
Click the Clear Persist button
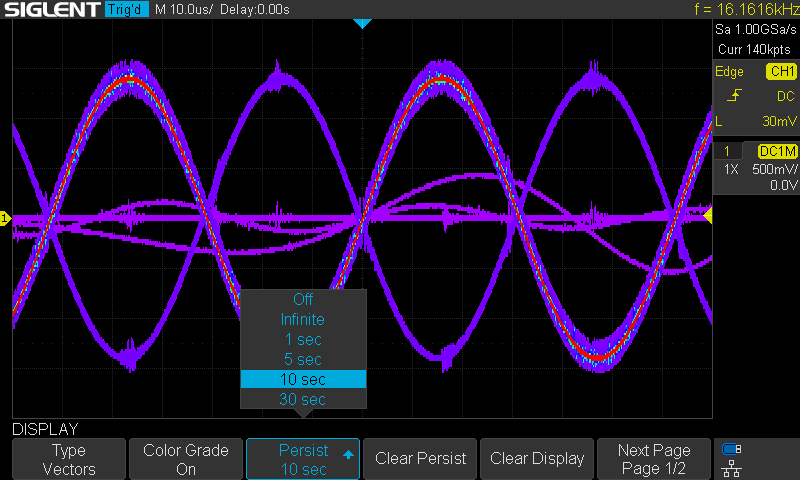420,459
